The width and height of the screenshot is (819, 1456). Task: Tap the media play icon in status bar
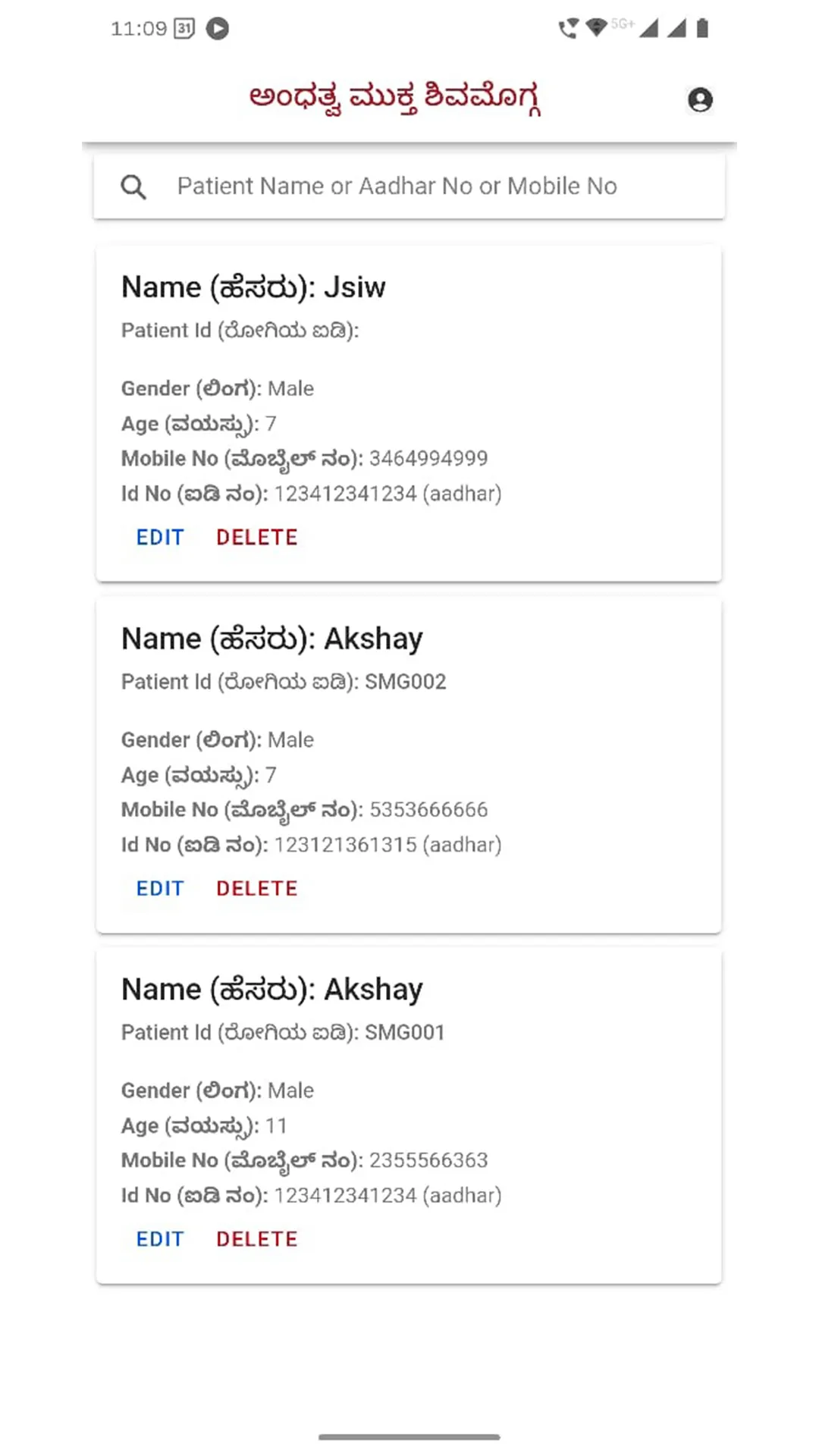[218, 29]
